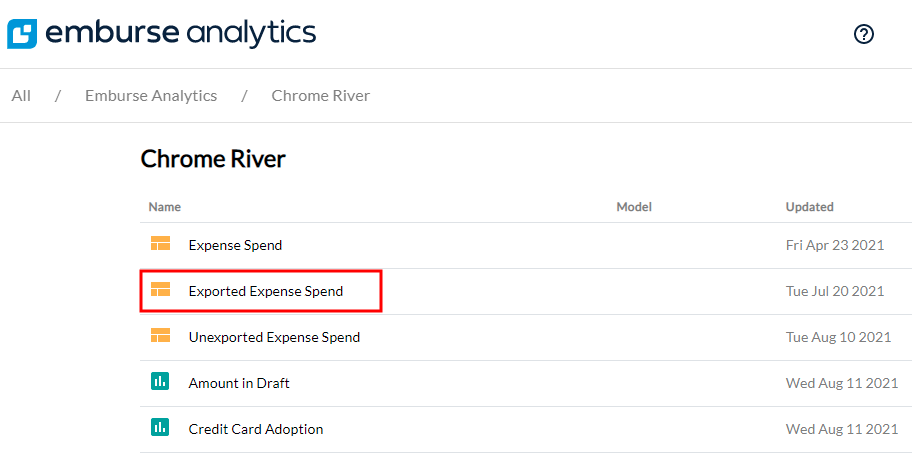Open the Expense Spend dashboard
Viewport: 912px width, 455px height.
[x=235, y=245]
